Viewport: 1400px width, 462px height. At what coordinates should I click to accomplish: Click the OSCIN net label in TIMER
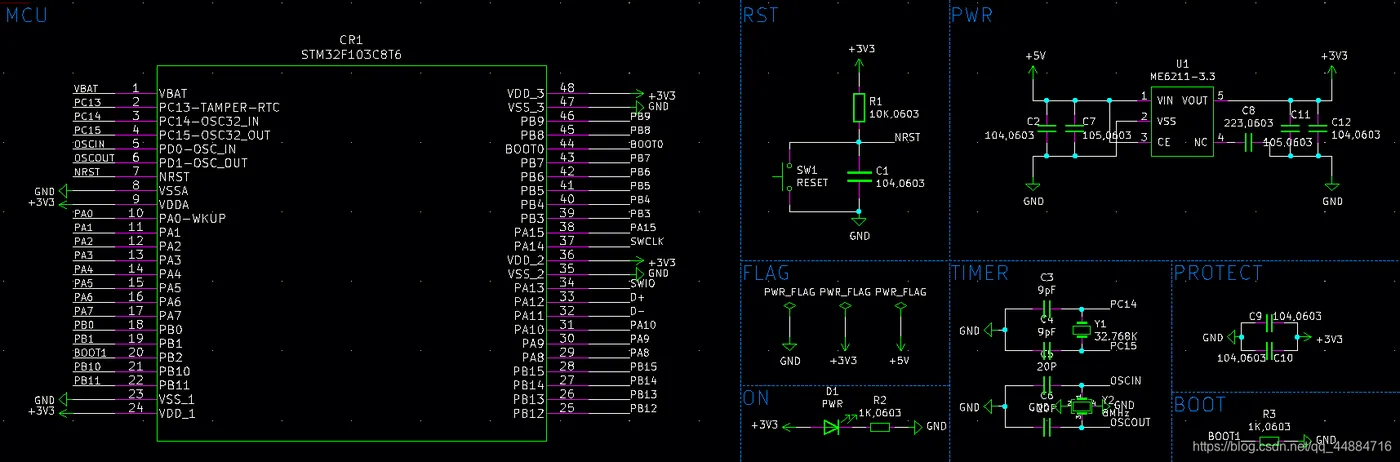pyautogui.click(x=1126, y=381)
